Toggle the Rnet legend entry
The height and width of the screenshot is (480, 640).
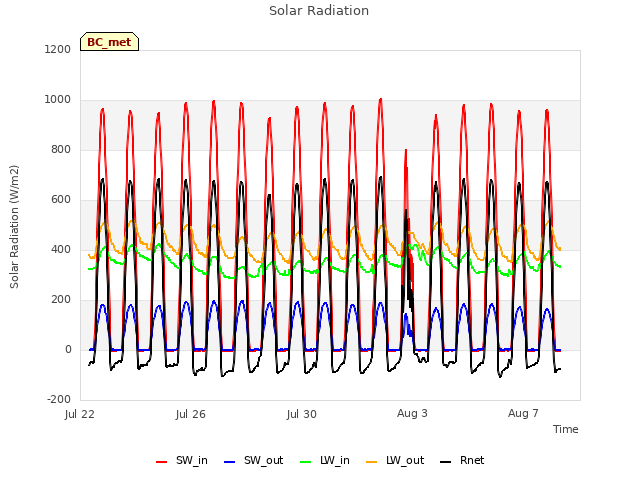(462, 461)
